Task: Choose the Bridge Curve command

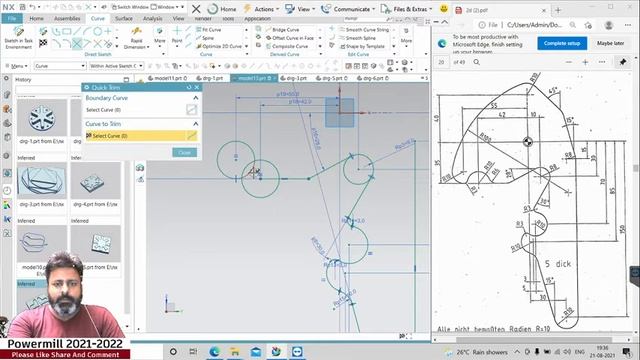Action: coord(282,30)
